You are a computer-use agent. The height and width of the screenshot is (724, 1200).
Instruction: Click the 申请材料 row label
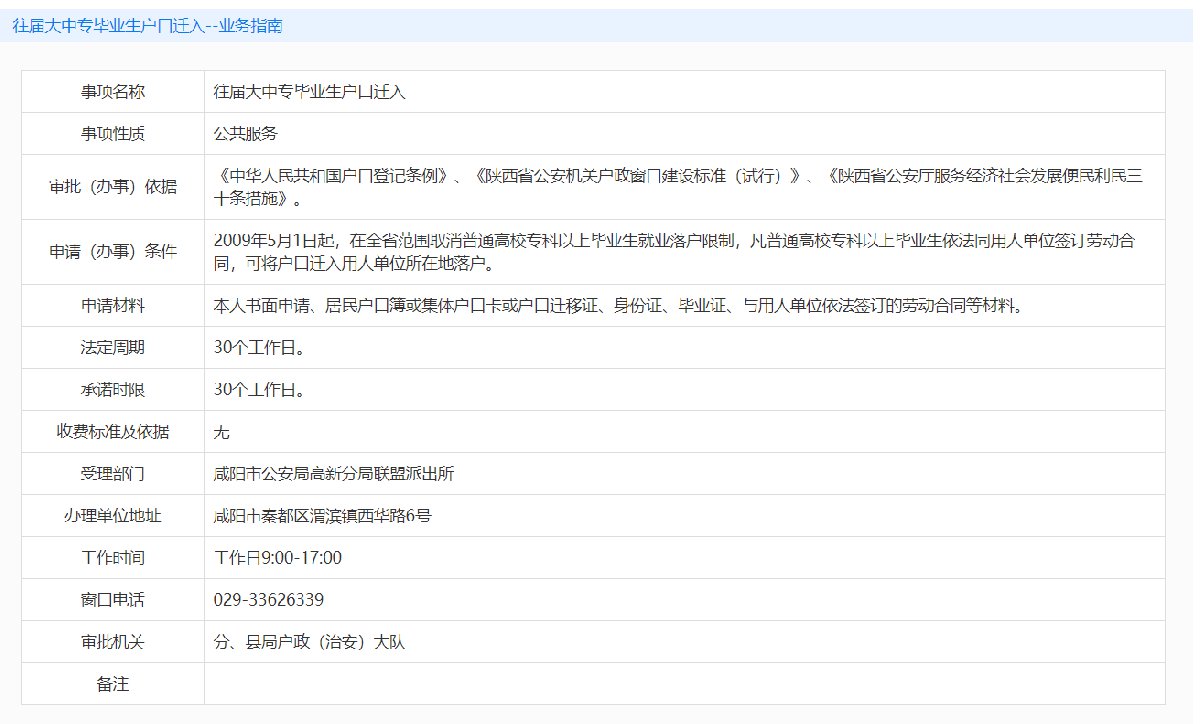coord(113,306)
